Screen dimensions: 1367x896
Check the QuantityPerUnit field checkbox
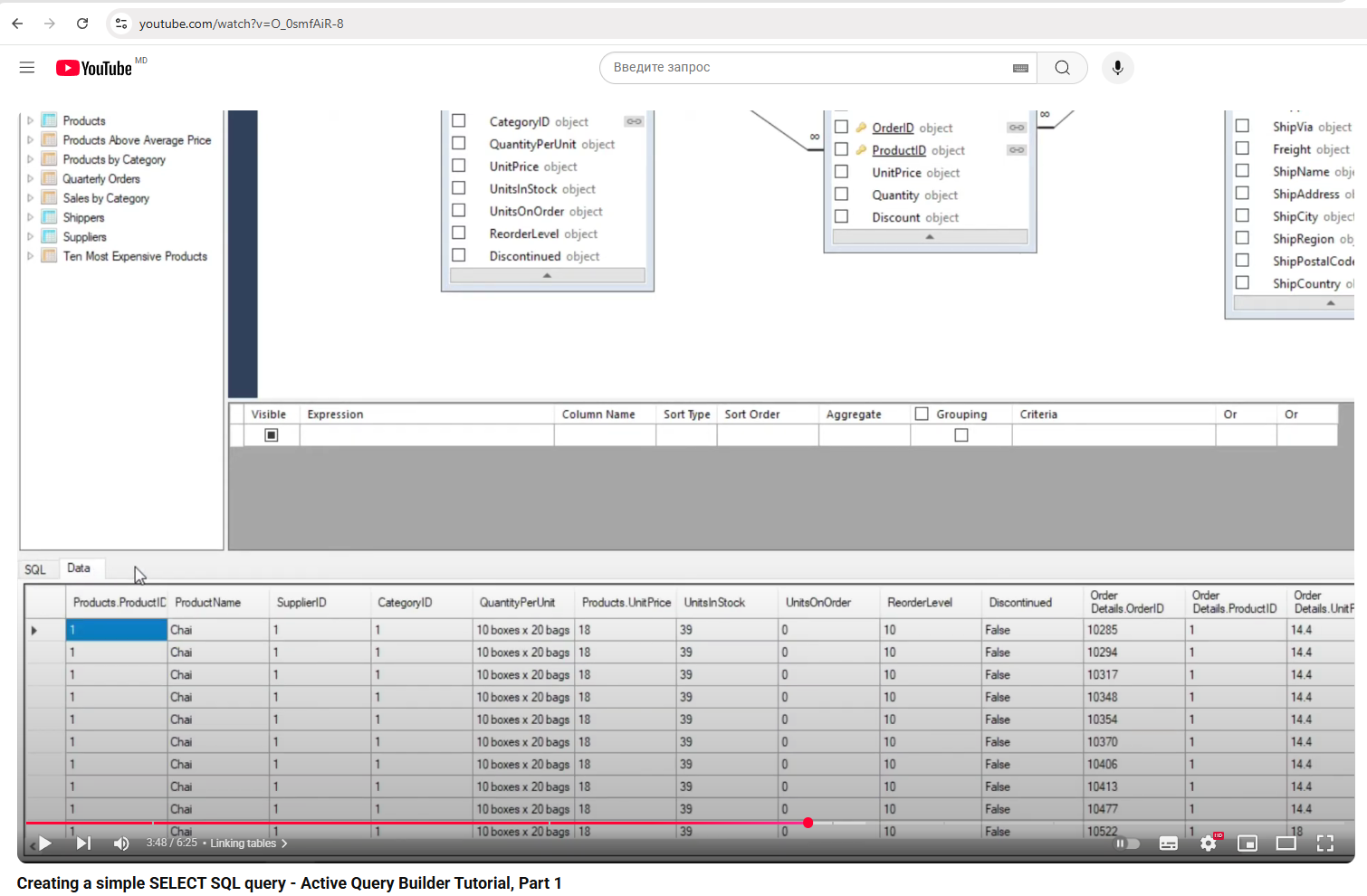(x=459, y=144)
